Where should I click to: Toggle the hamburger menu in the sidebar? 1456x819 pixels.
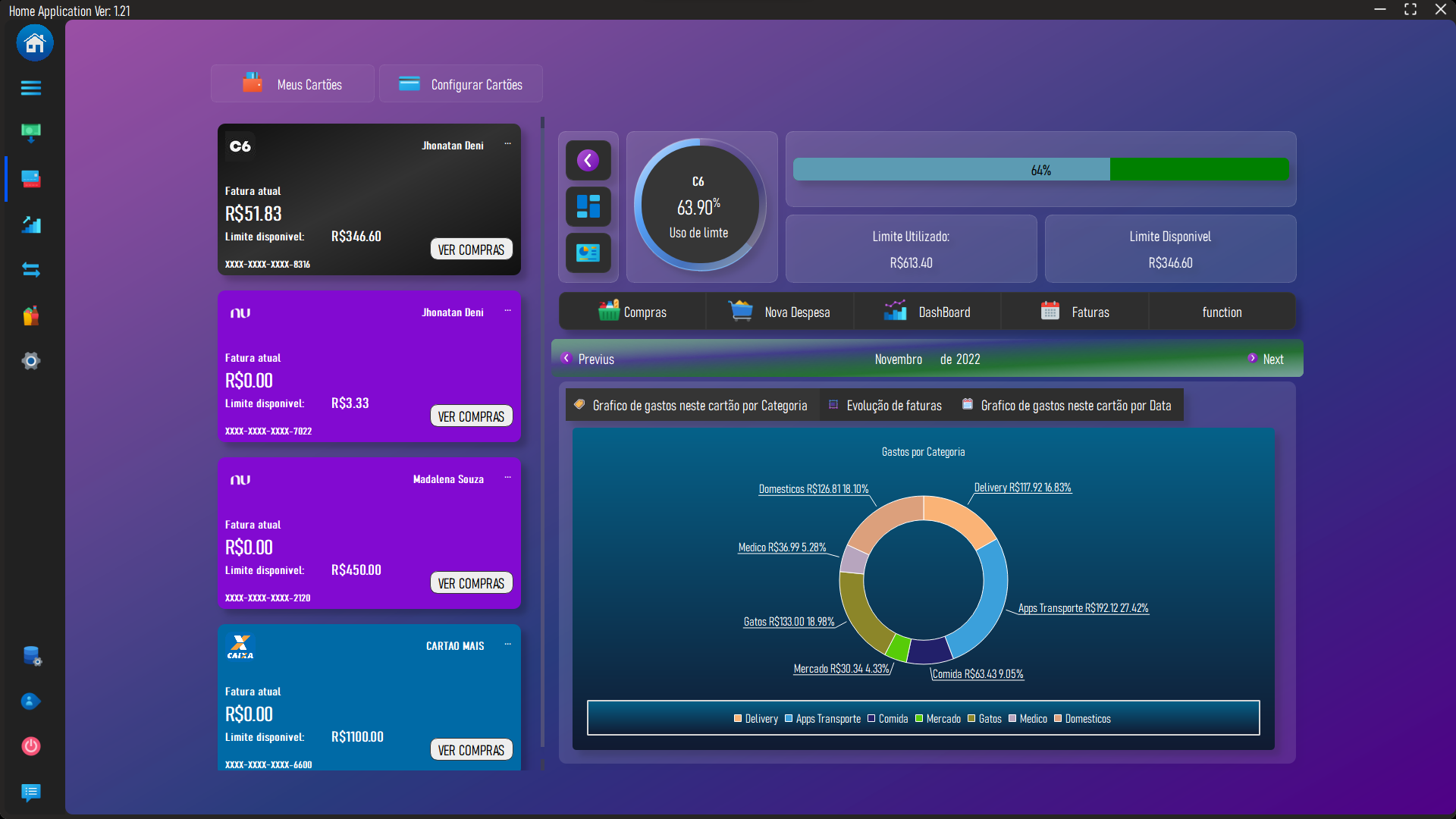pos(31,88)
